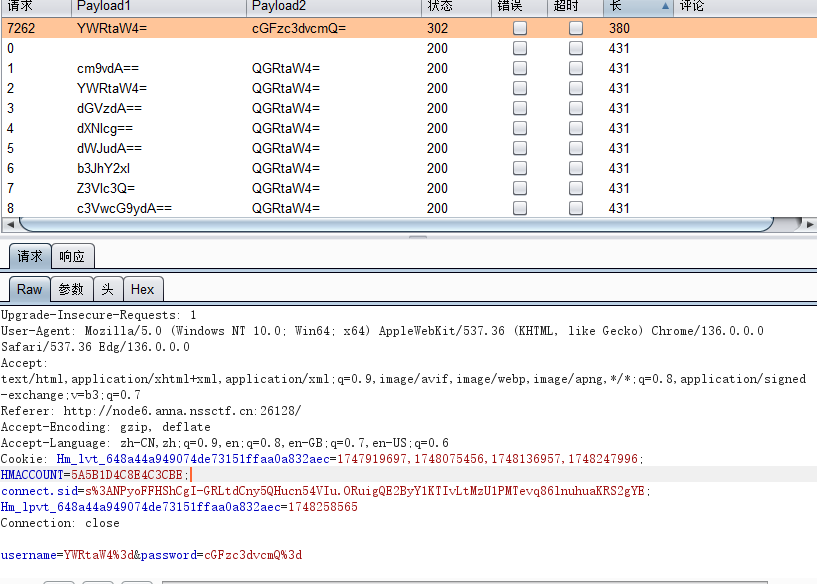Click the Payload1 cell b3JhY2xl
The width and height of the screenshot is (817, 584).
coord(103,168)
